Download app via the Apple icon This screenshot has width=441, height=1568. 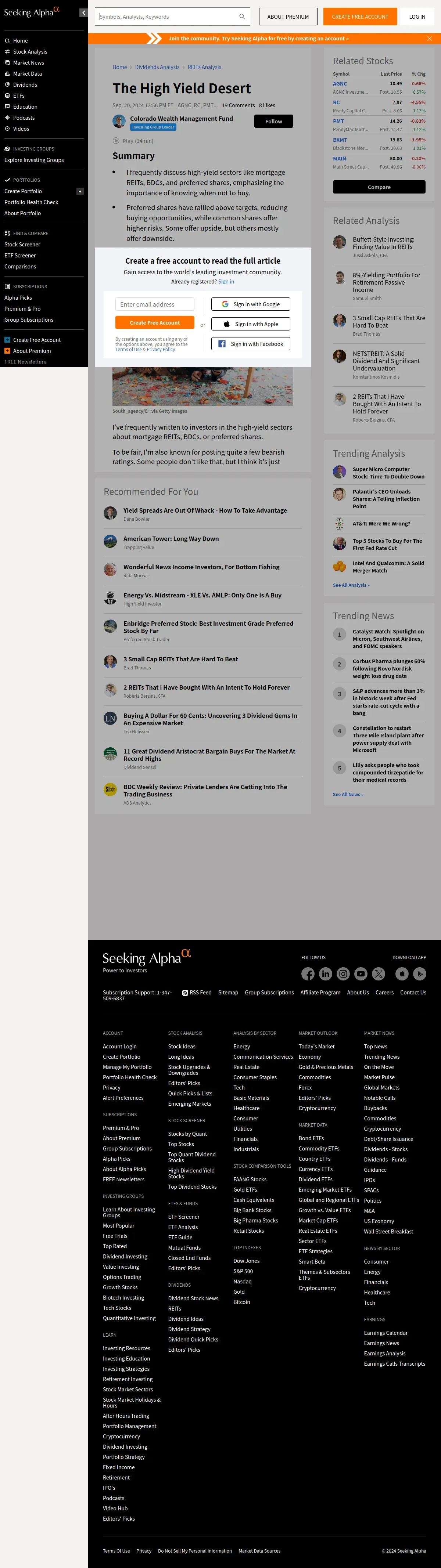click(402, 974)
